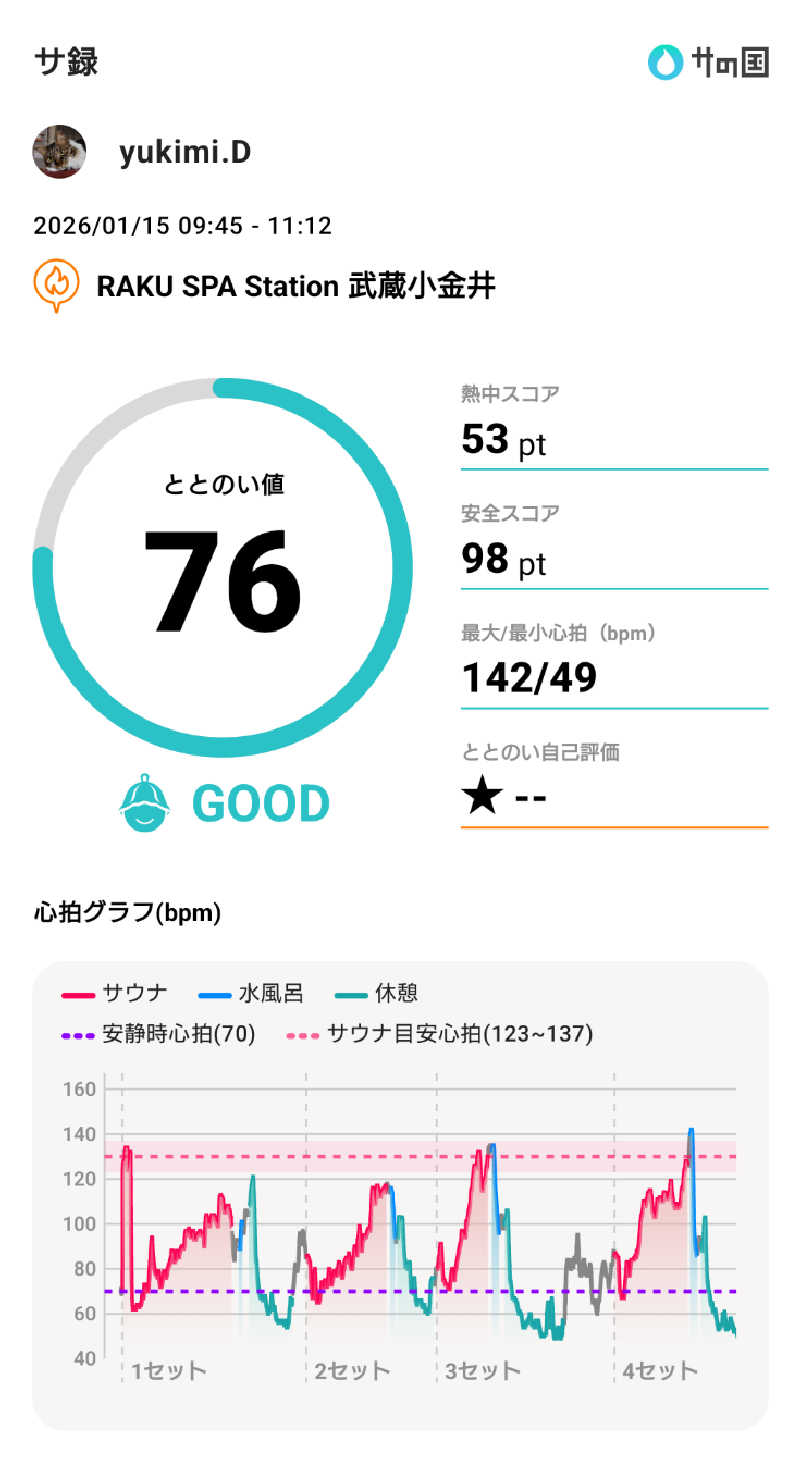
Task: Click the teal 休憩 legend marker
Action: click(x=349, y=994)
